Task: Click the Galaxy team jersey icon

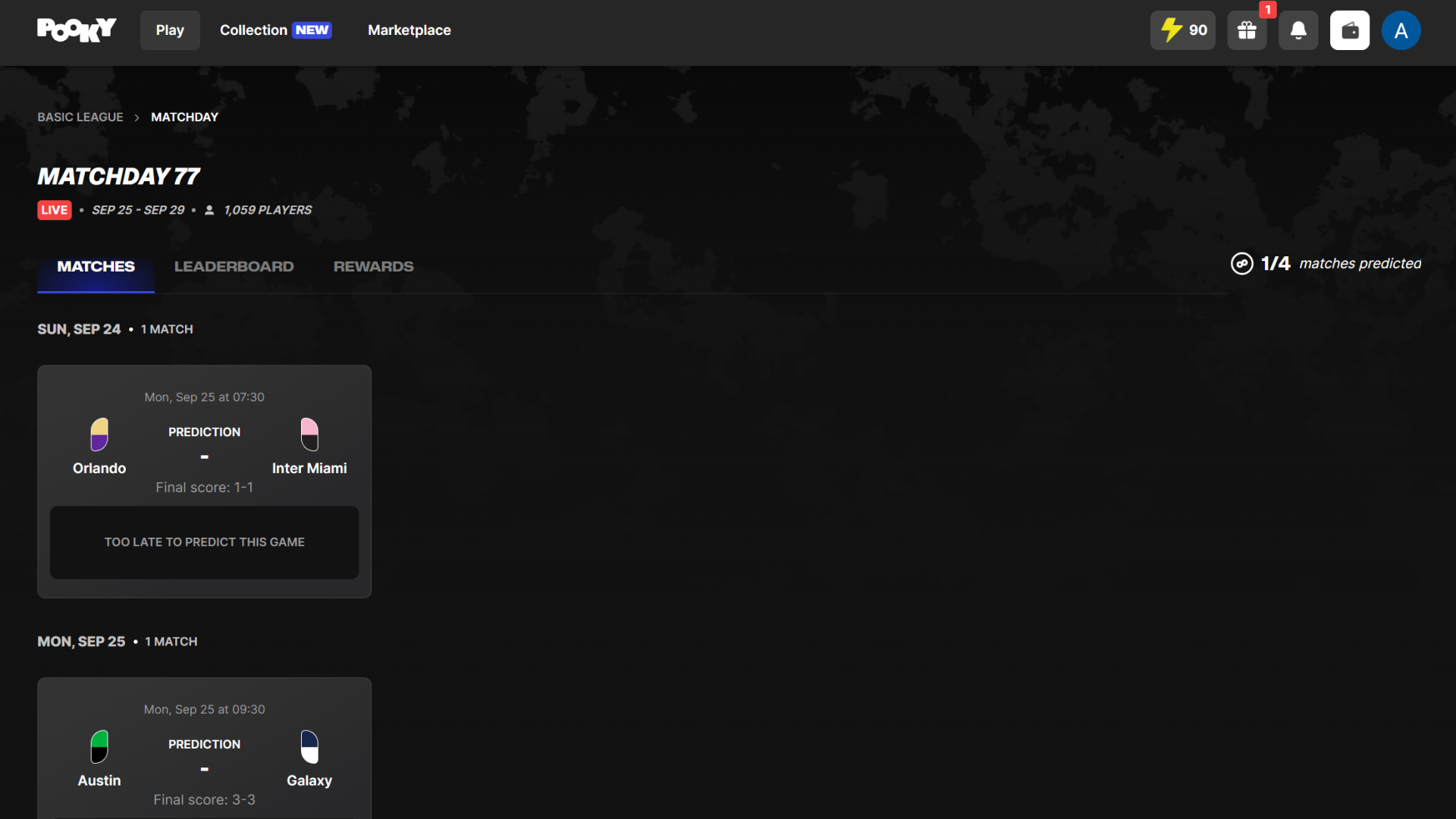Action: pos(309,747)
